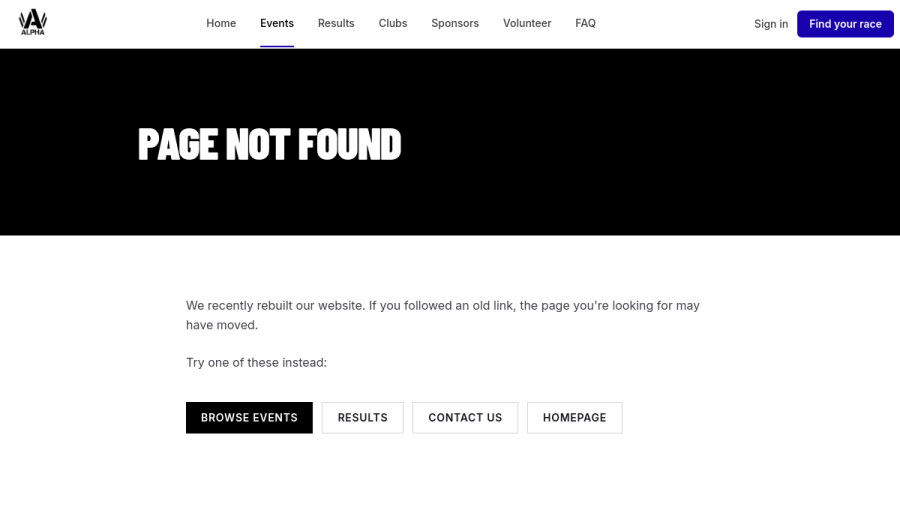Open the Results nav item in header
This screenshot has width=900, height=506.
coord(336,24)
